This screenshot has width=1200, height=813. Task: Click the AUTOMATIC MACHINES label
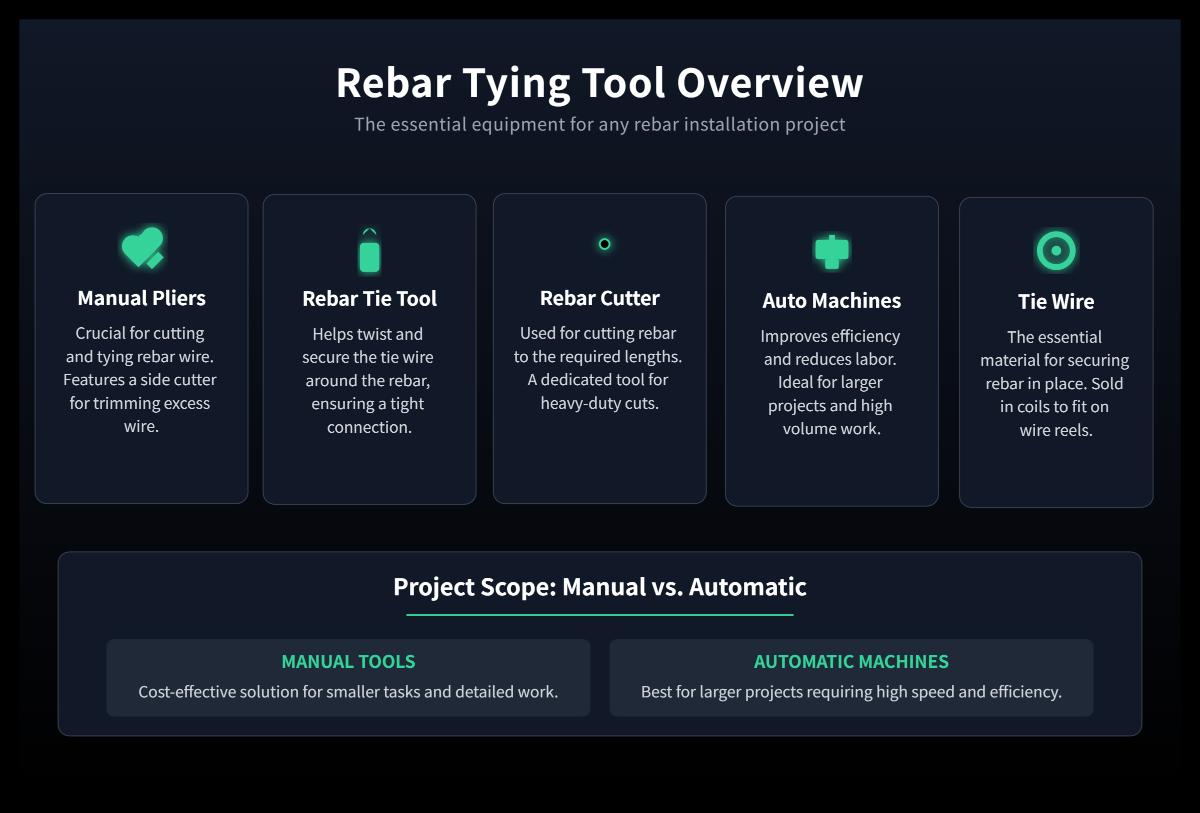tap(851, 661)
